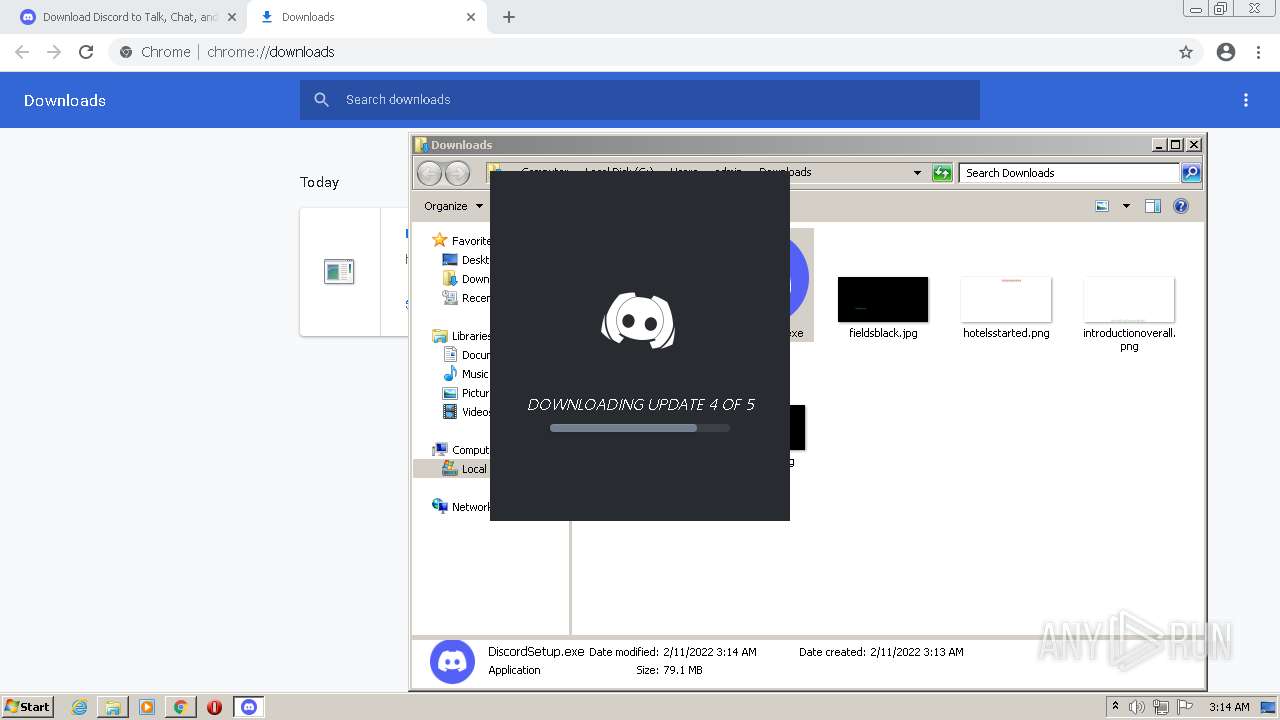Select Favorites in the navigation tree
The height and width of the screenshot is (720, 1280).
click(x=461, y=241)
